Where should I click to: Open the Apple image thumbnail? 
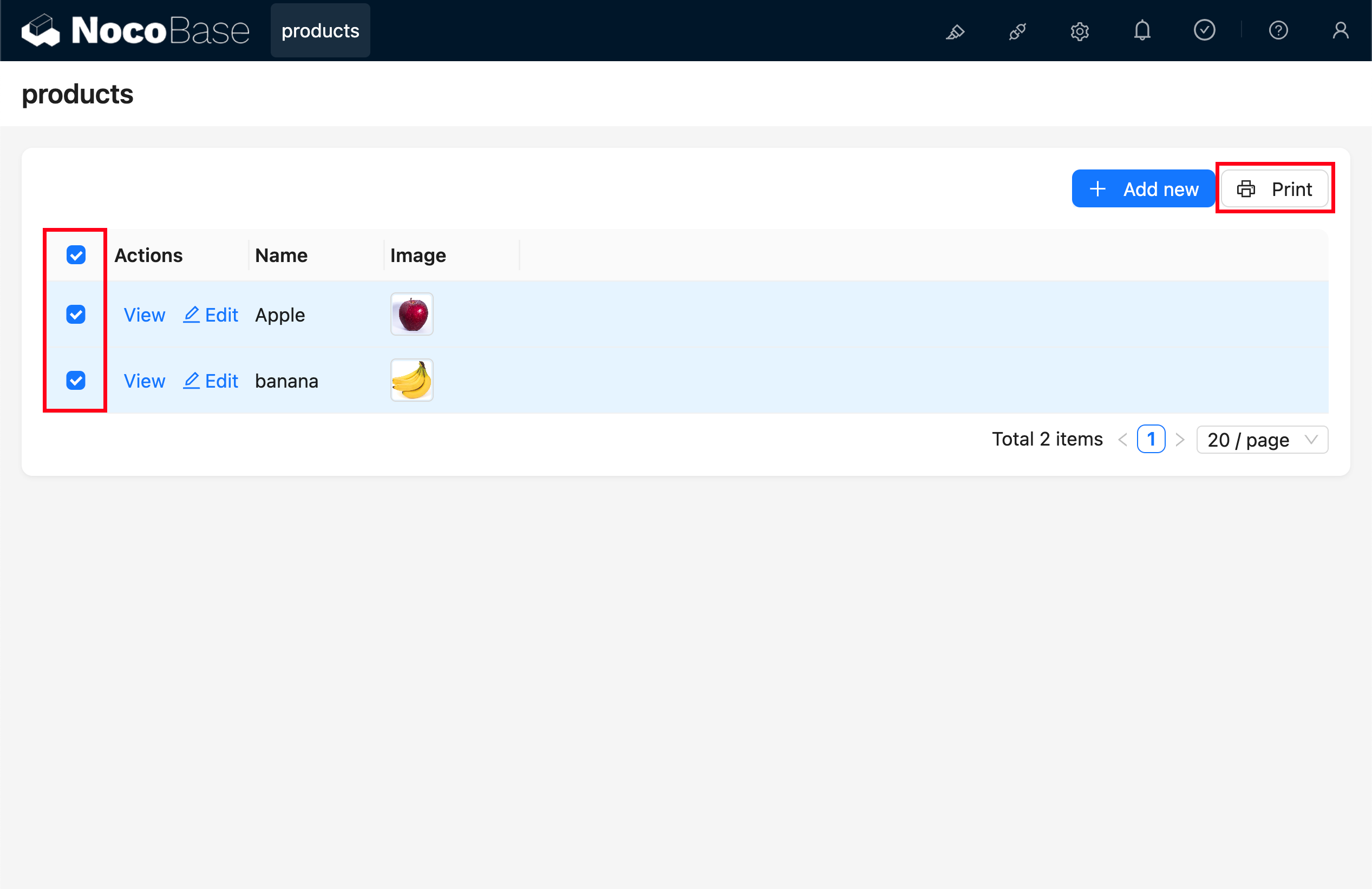tap(411, 315)
